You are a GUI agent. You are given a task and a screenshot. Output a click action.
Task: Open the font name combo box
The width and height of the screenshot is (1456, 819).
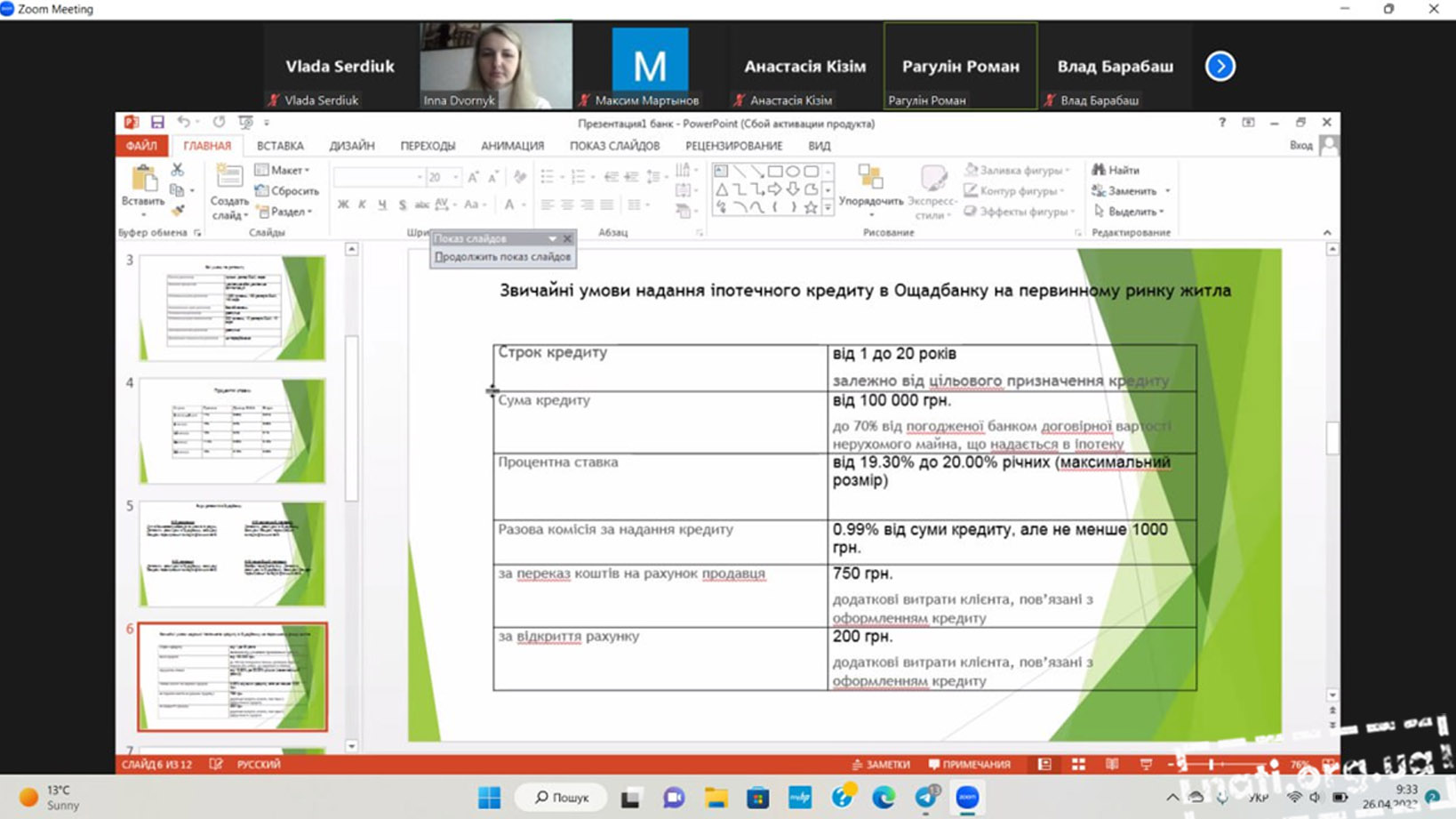tap(379, 177)
